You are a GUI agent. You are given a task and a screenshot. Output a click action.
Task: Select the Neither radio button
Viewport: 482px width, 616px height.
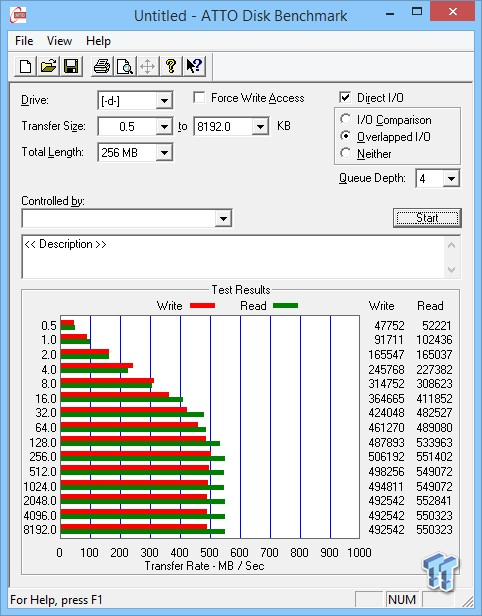pyautogui.click(x=345, y=153)
